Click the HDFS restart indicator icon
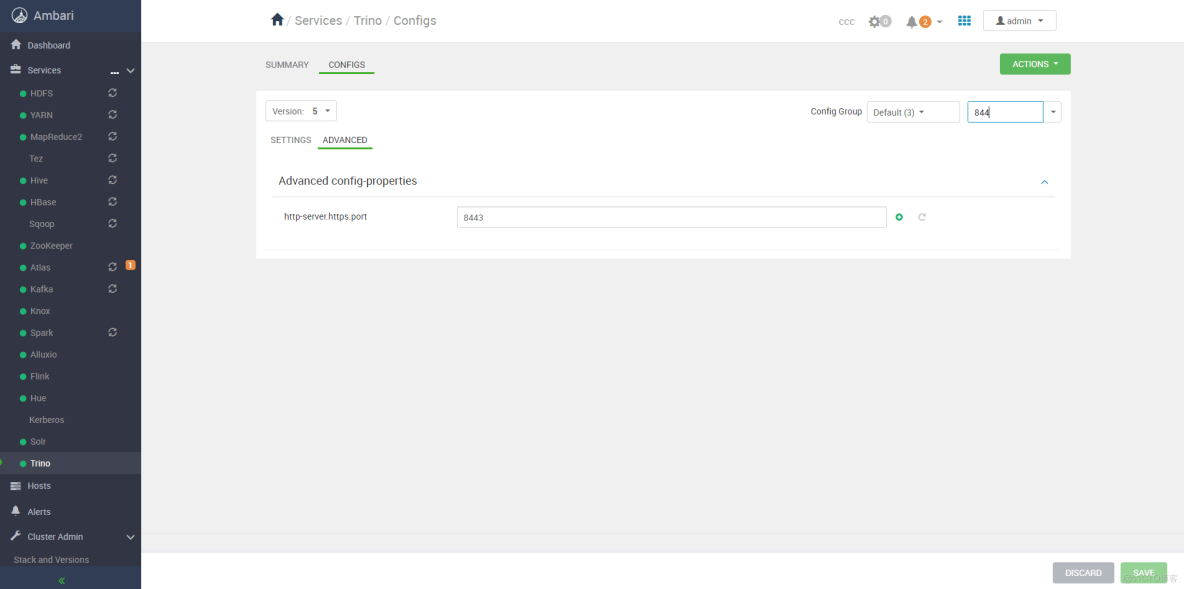Image resolution: width=1184 pixels, height=589 pixels. click(112, 93)
